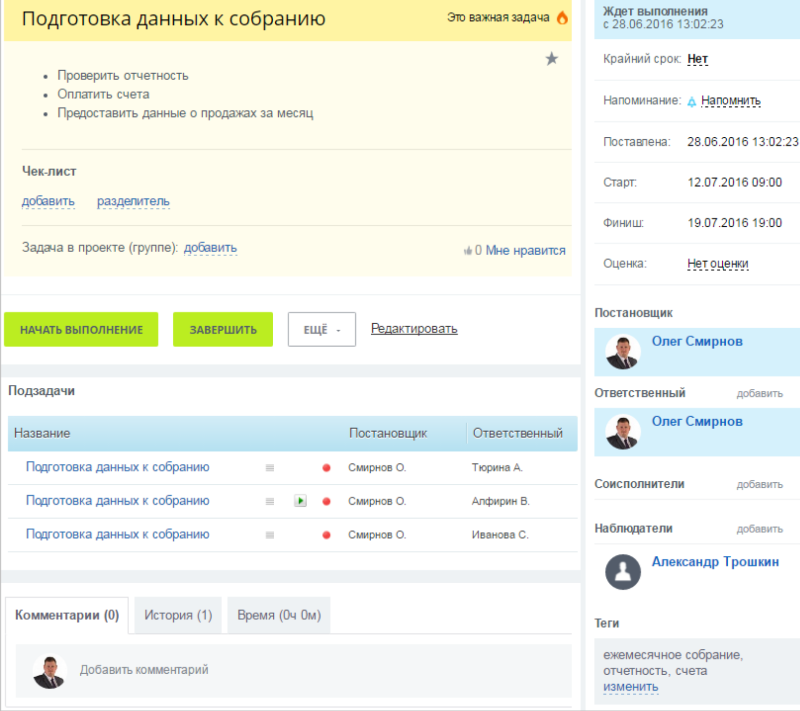Screen dimensions: 800x711
Task: Click the red status dot in Тюрина А. row
Action: [326, 468]
